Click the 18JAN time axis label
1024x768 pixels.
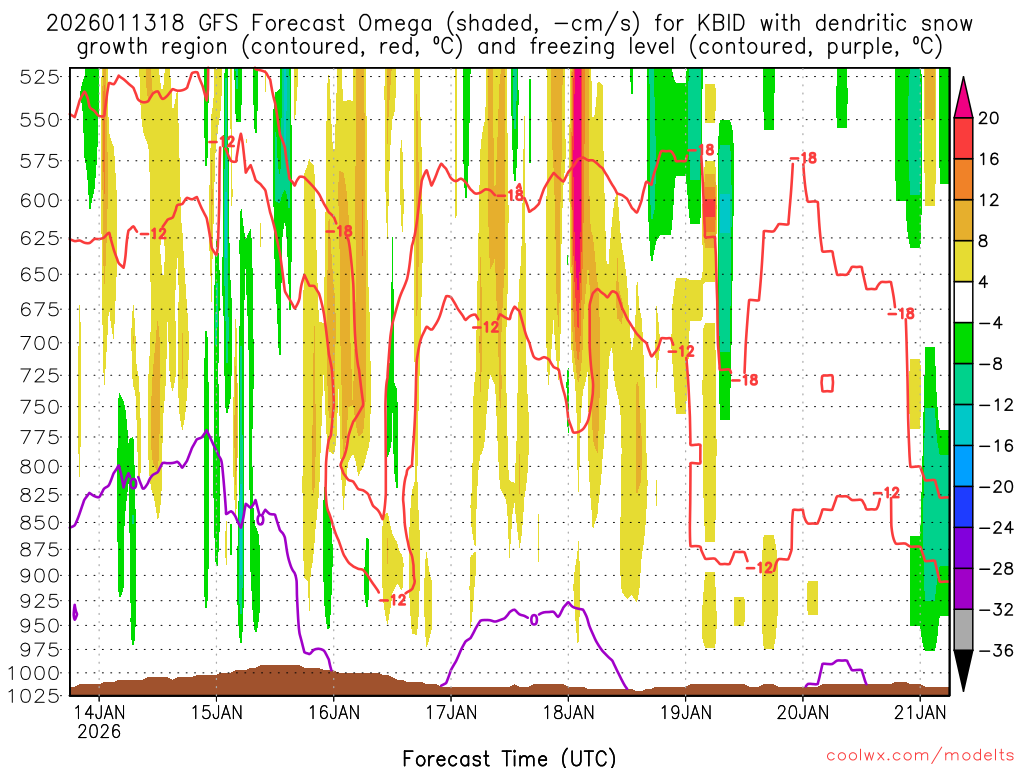569,711
